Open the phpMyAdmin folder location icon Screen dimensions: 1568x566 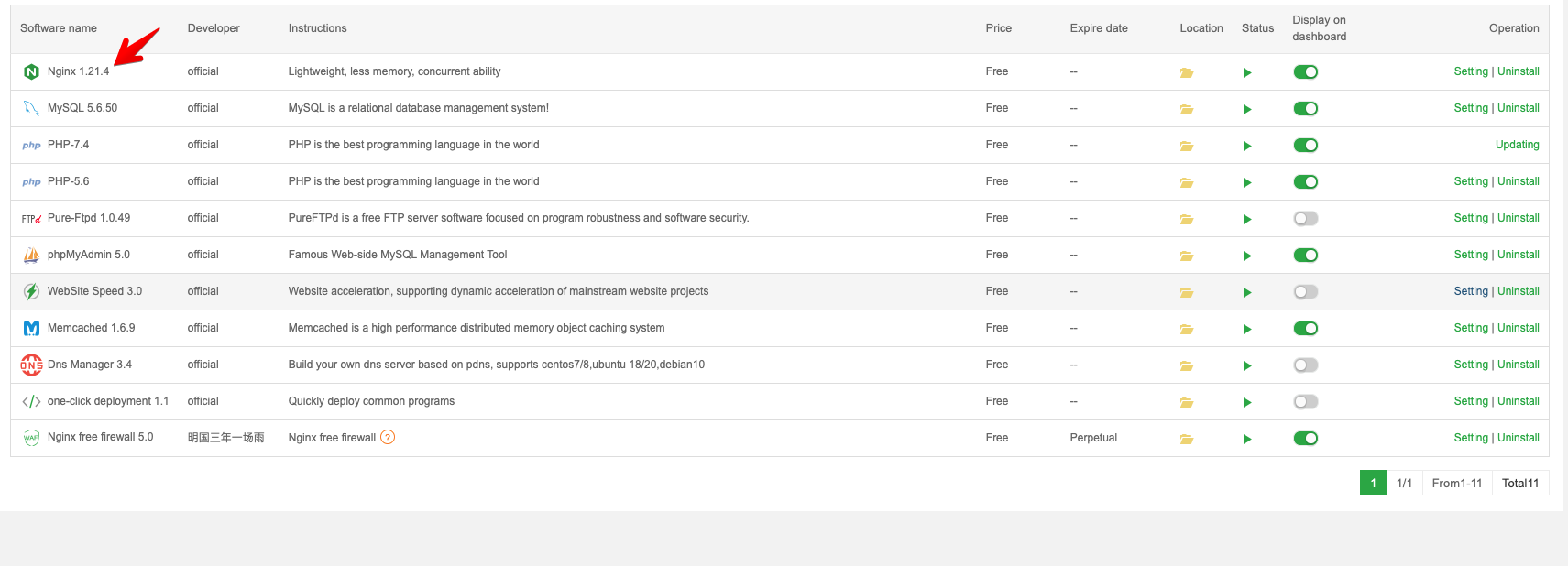pyautogui.click(x=1186, y=256)
